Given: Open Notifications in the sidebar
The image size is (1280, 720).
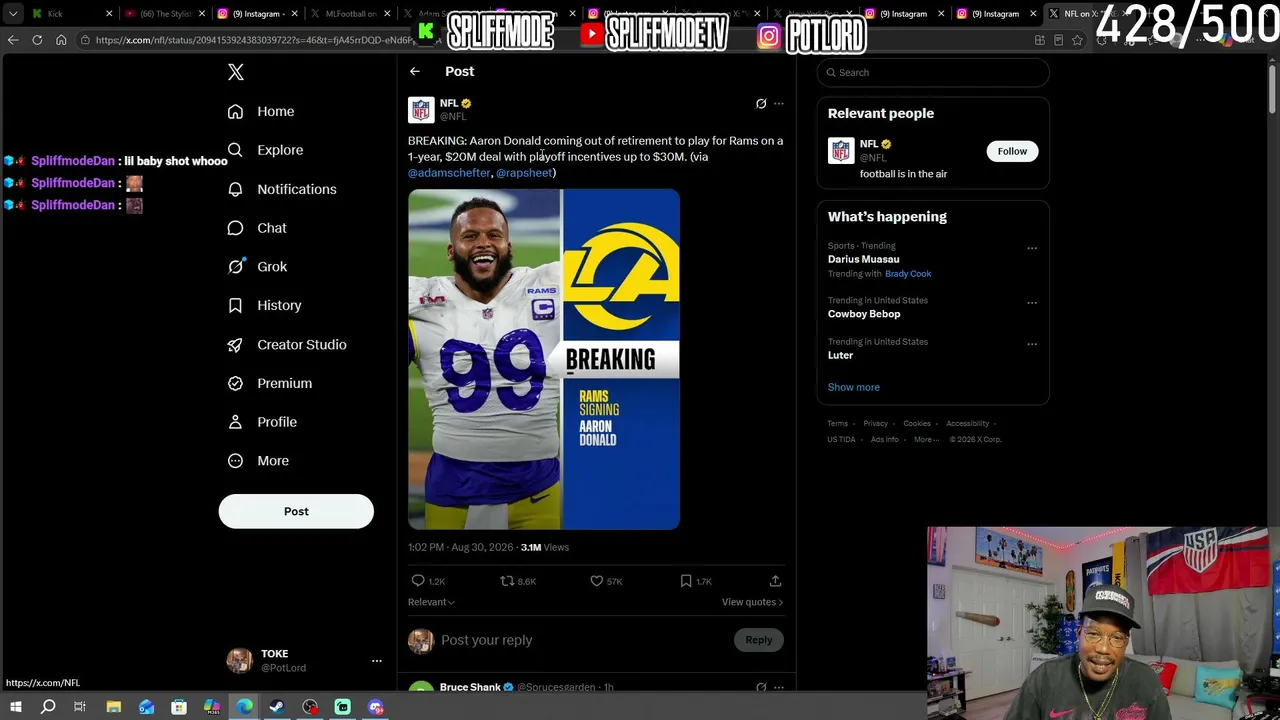Looking at the screenshot, I should (x=282, y=189).
